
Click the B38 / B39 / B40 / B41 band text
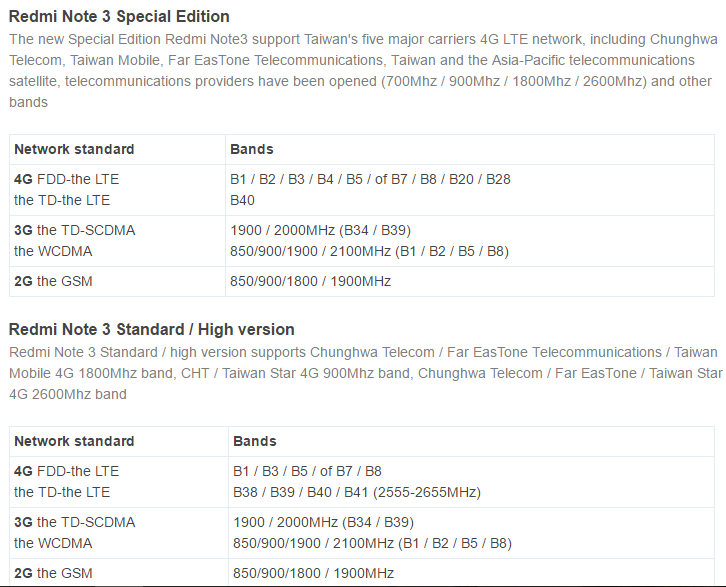(356, 492)
